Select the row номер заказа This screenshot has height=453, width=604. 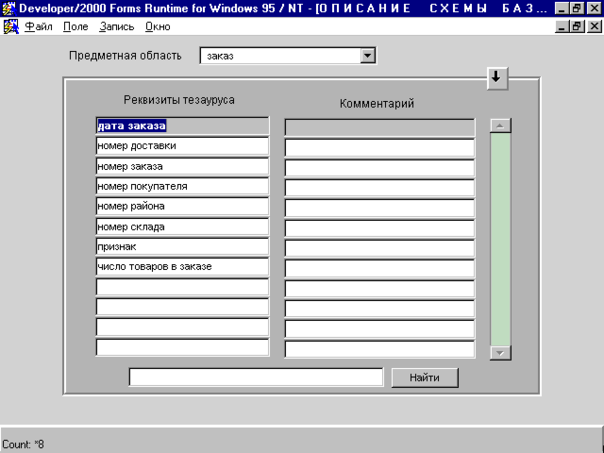point(182,166)
